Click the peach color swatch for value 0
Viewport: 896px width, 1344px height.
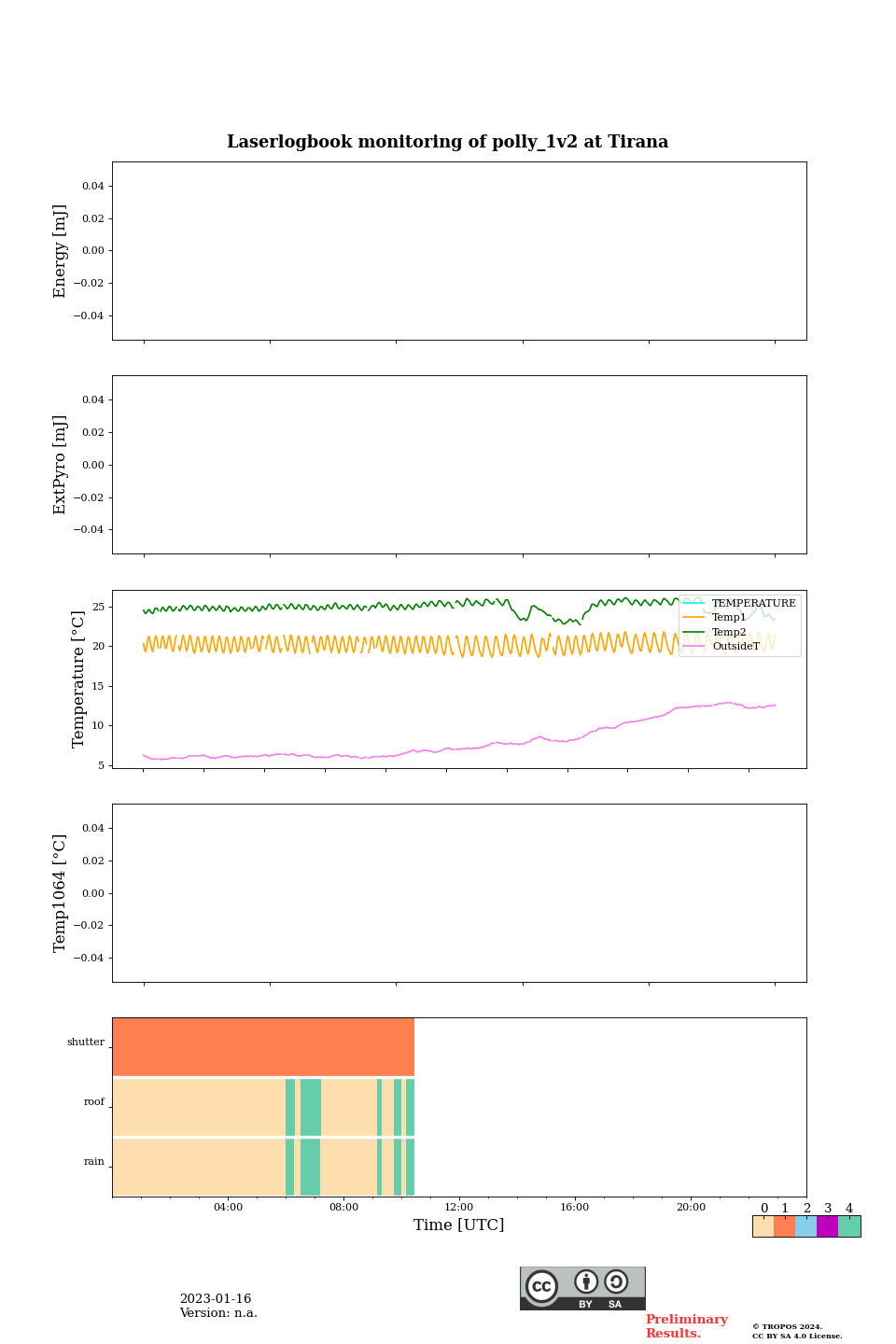click(763, 1226)
